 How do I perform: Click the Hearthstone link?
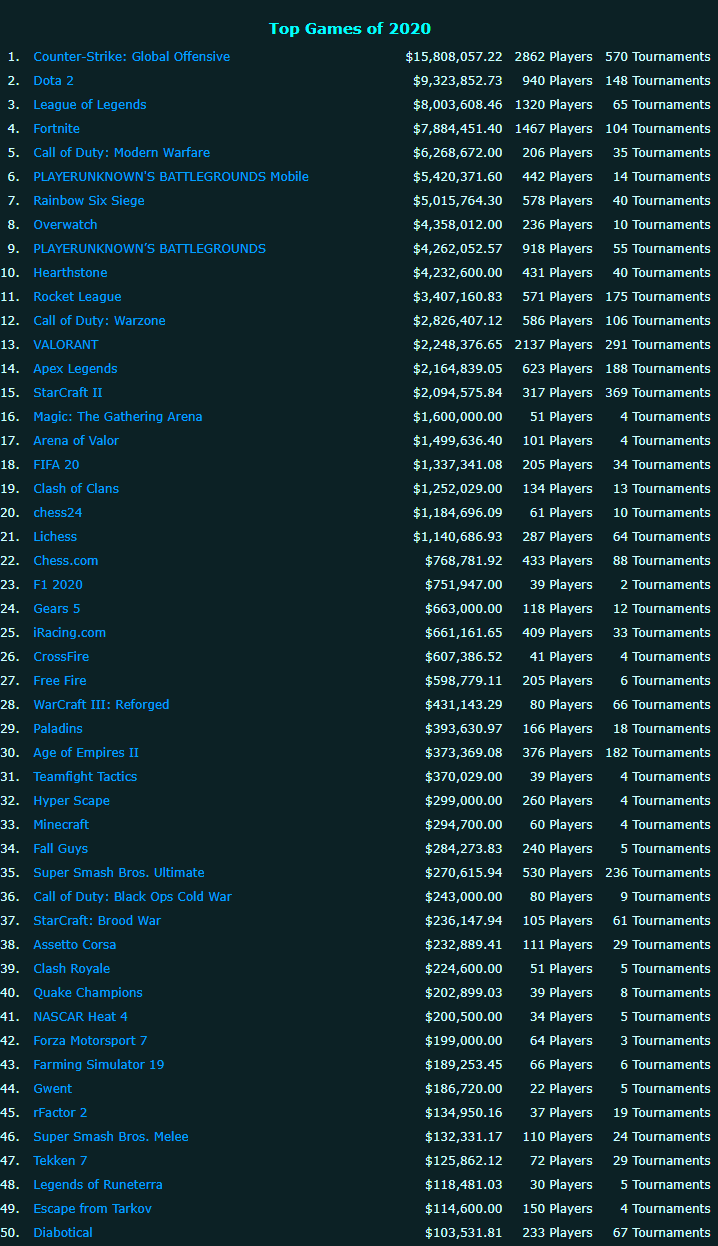click(x=70, y=273)
